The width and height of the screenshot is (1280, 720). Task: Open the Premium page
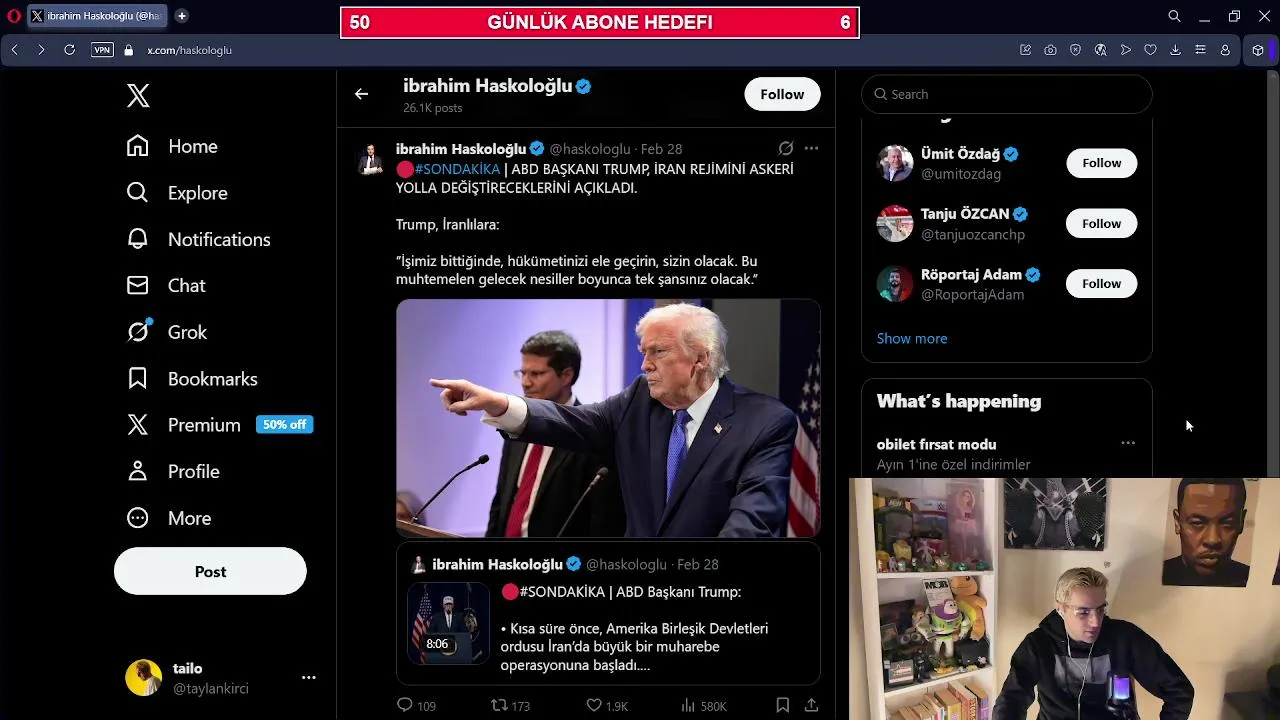click(184, 425)
